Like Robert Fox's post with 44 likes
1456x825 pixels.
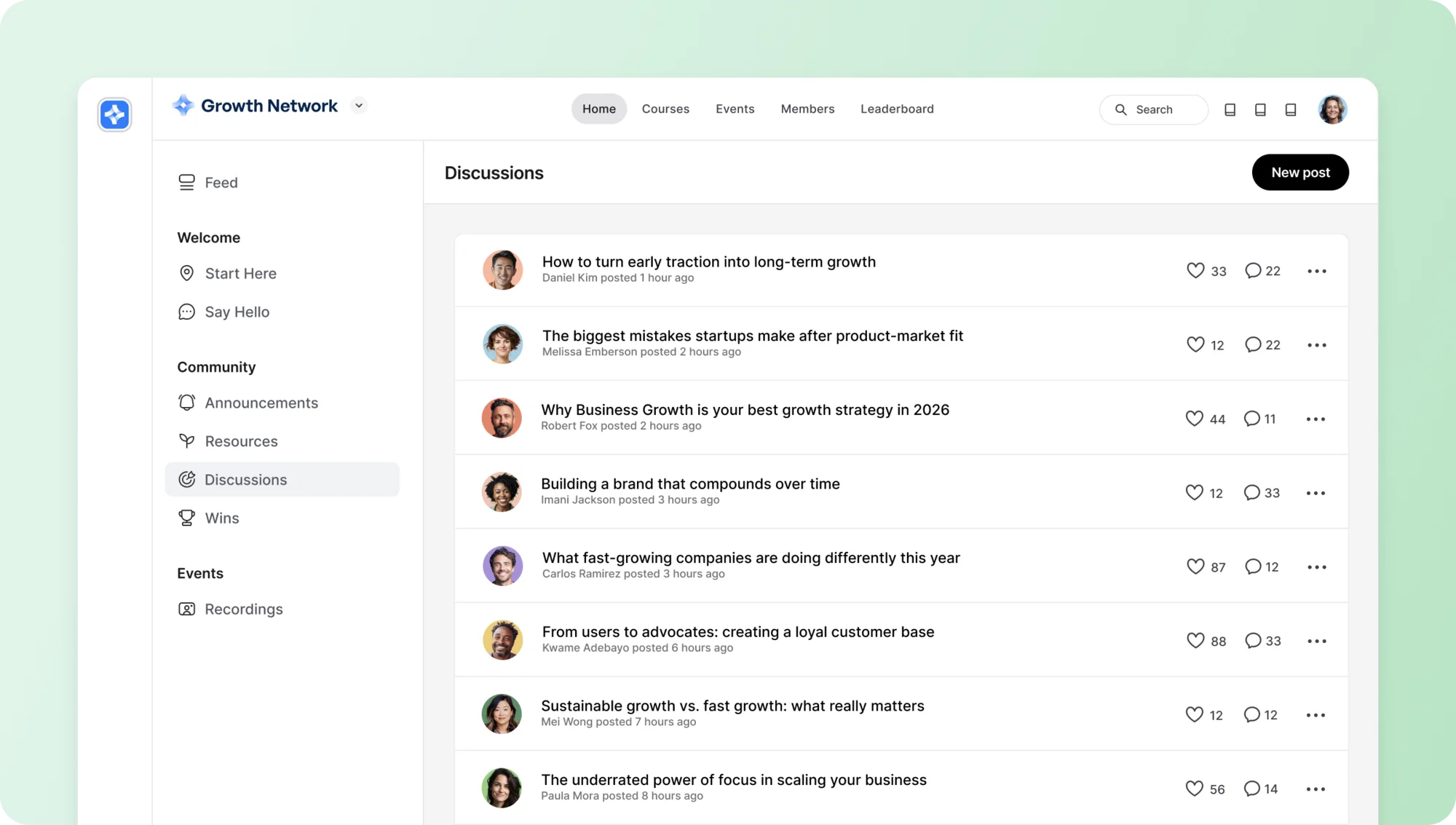coord(1194,419)
